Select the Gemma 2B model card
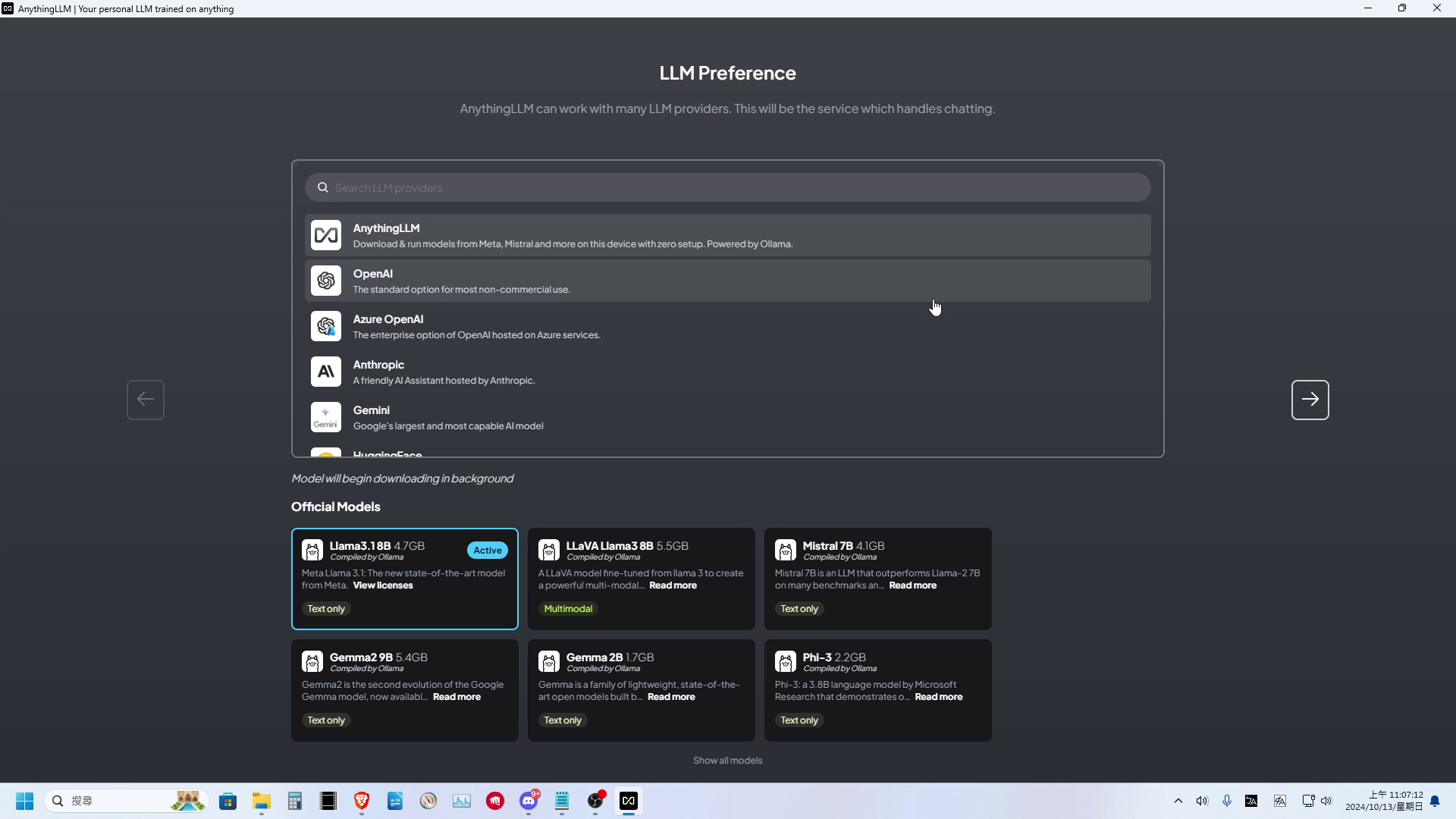 point(642,690)
